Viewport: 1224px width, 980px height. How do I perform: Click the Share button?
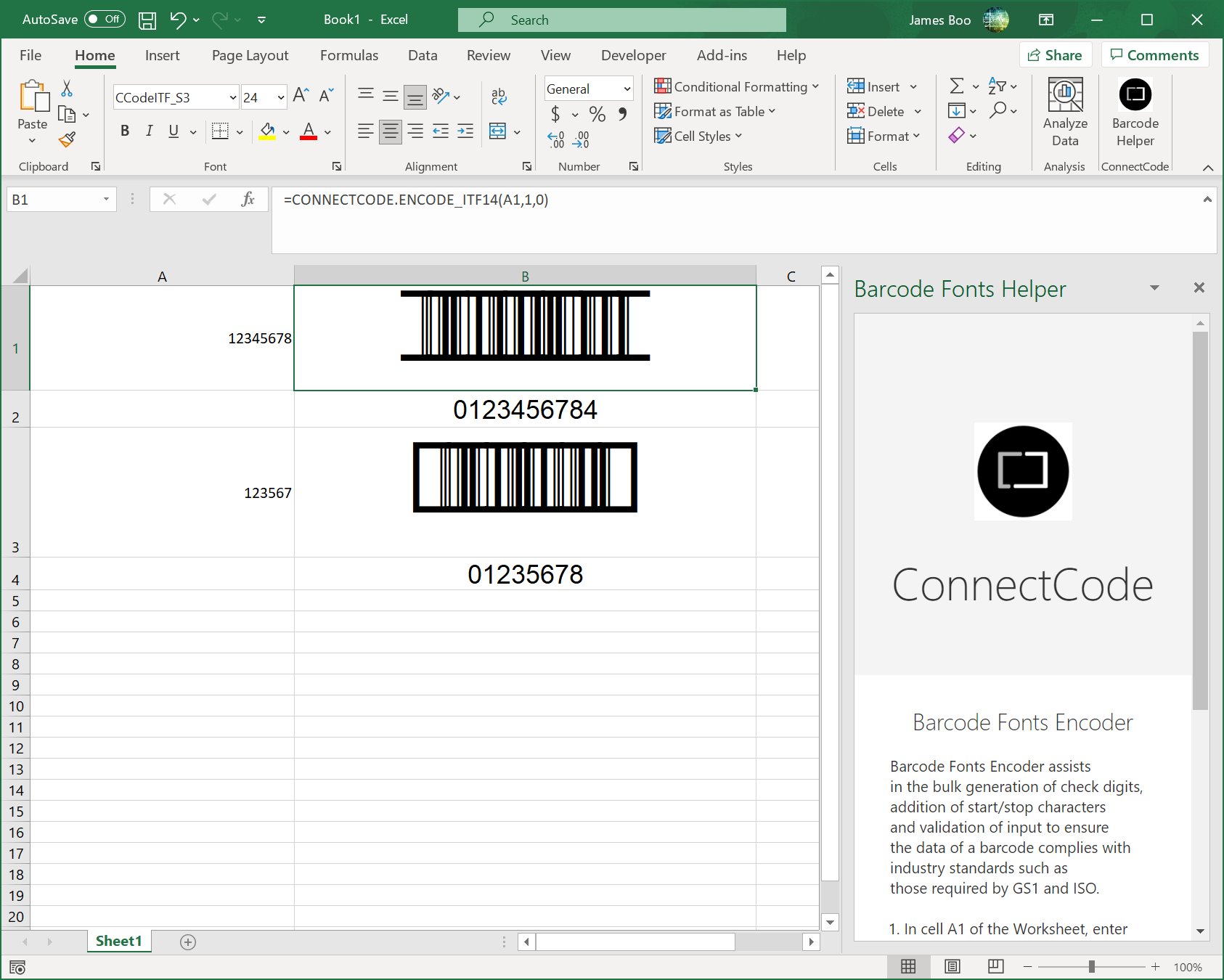[x=1056, y=55]
